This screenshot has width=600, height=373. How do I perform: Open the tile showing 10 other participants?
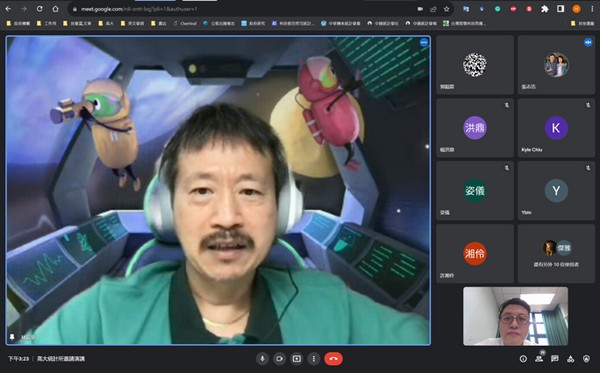(556, 253)
